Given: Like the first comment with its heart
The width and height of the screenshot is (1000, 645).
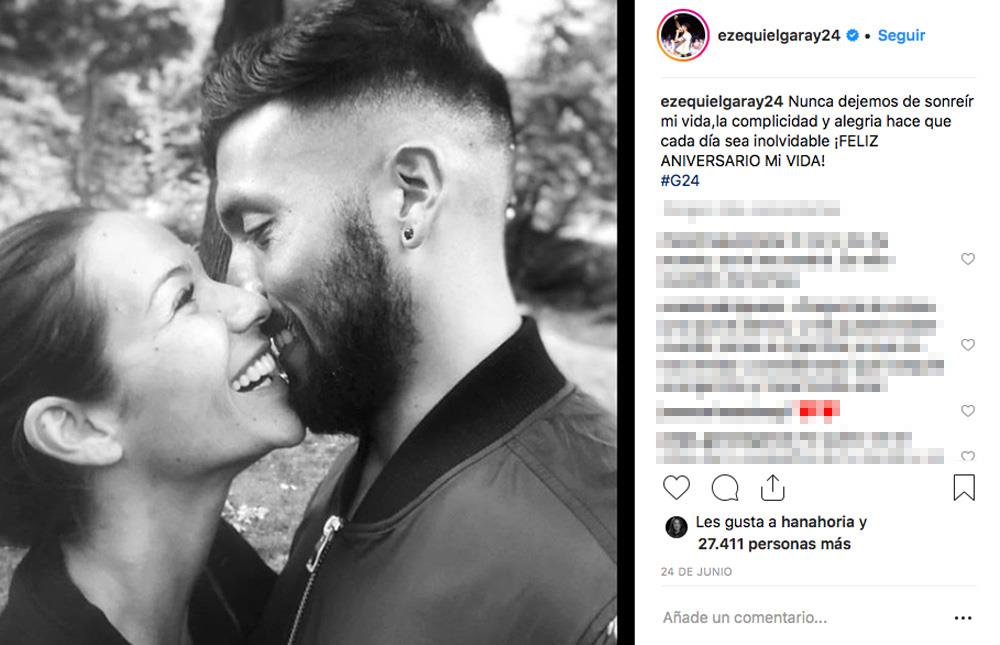Looking at the screenshot, I should (967, 259).
